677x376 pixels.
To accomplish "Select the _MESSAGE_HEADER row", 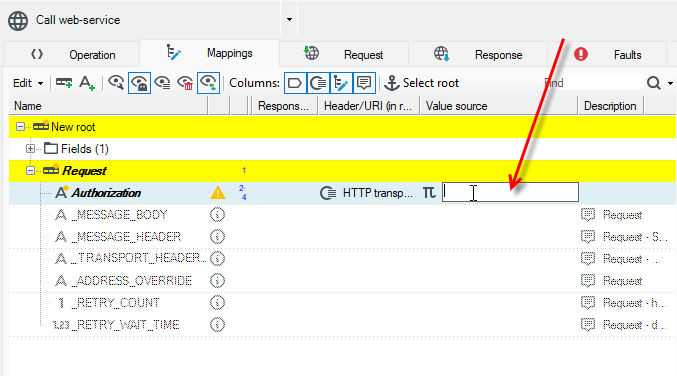I will coord(342,237).
